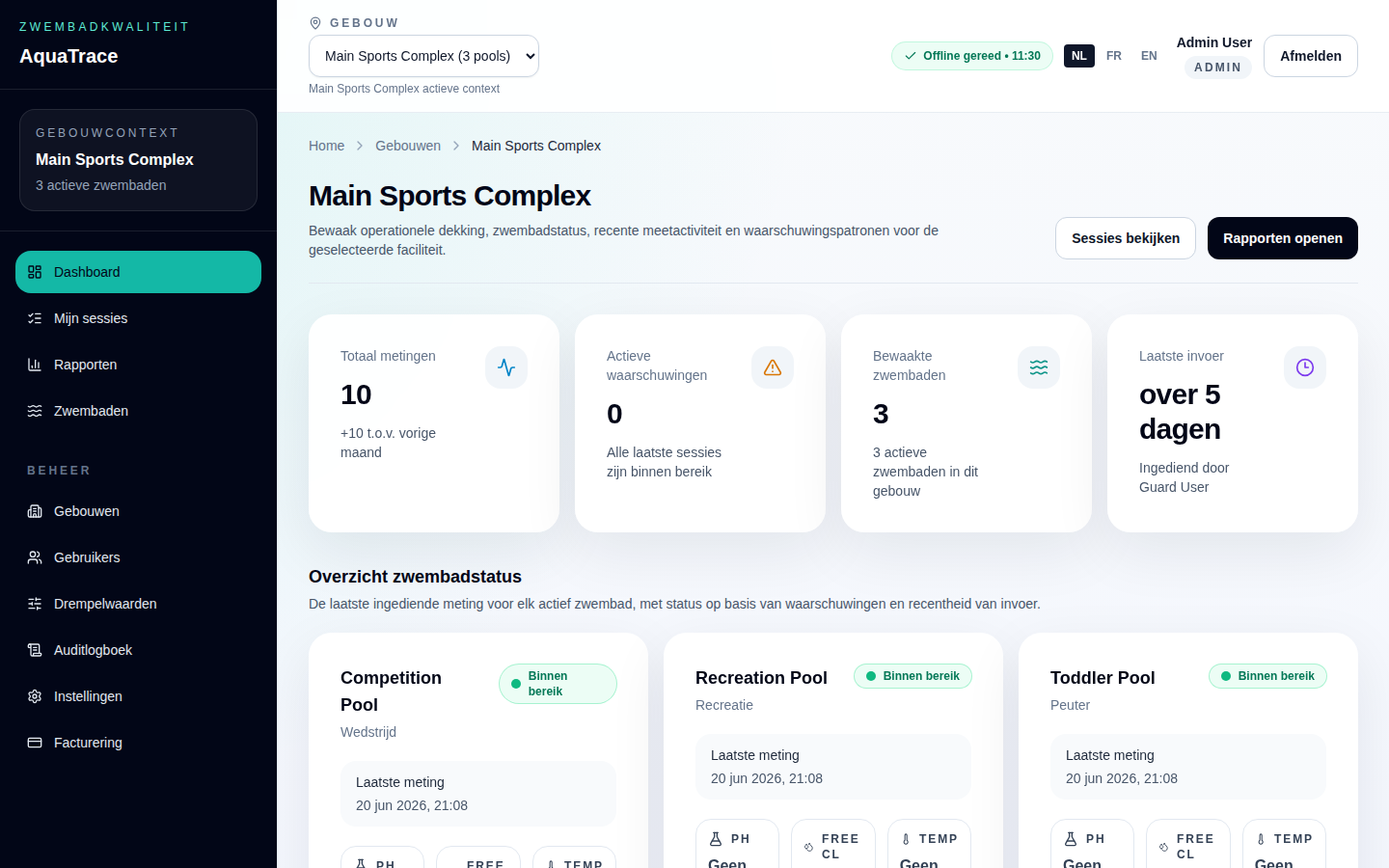Open the Dashboard sidebar item
This screenshot has width=1389, height=868.
[138, 272]
